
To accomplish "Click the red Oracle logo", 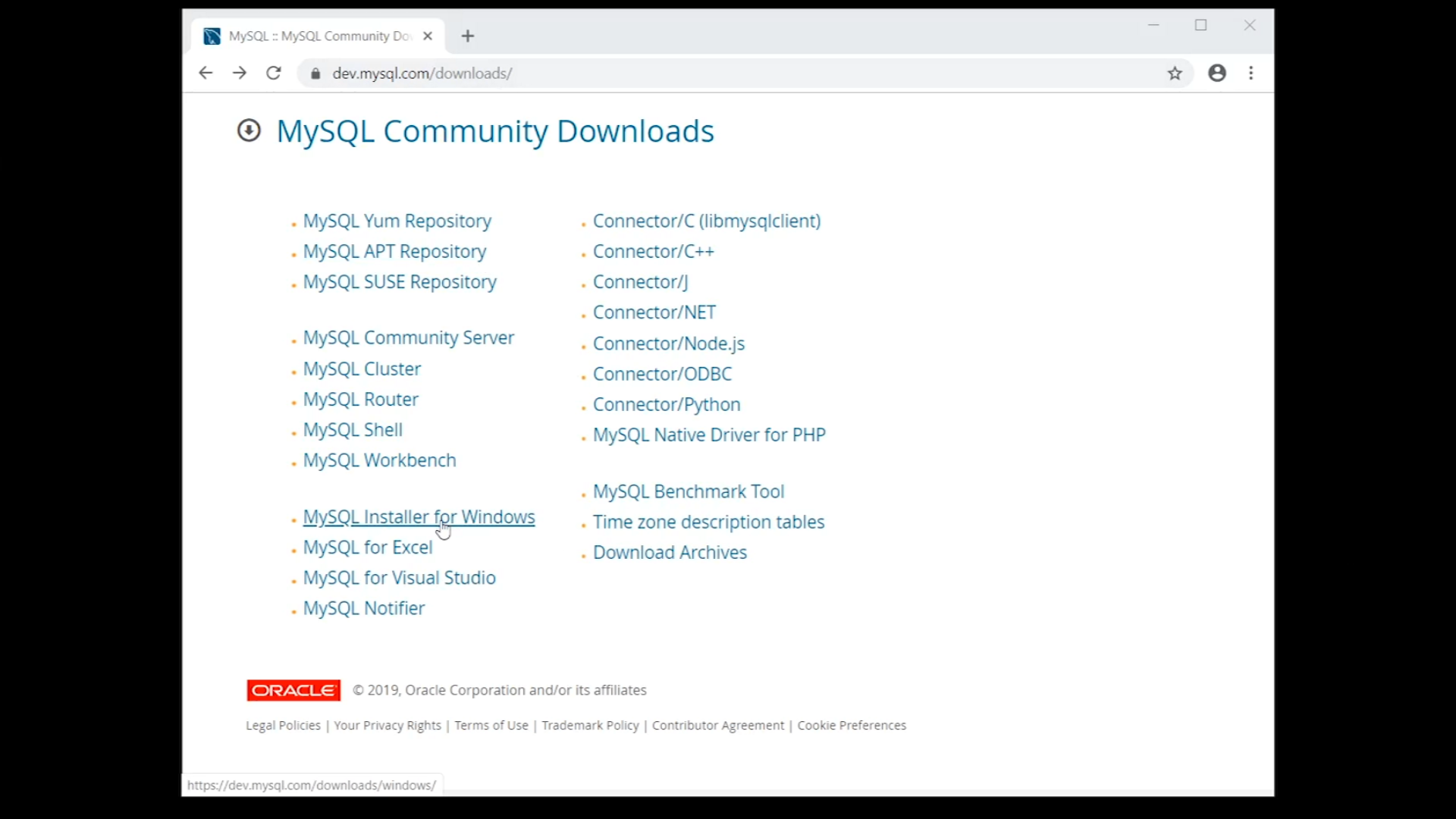I will pos(293,690).
